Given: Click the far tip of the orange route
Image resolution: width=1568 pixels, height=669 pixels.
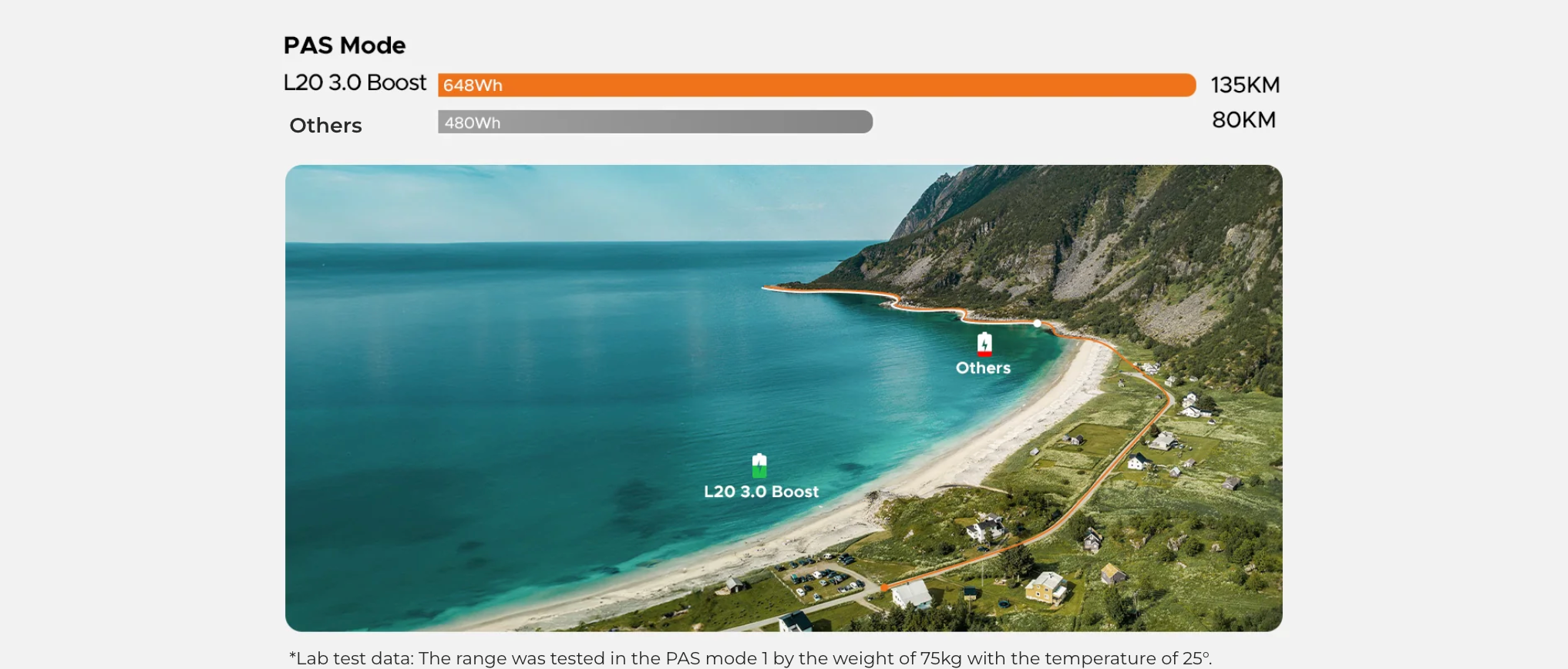Looking at the screenshot, I should tap(765, 287).
